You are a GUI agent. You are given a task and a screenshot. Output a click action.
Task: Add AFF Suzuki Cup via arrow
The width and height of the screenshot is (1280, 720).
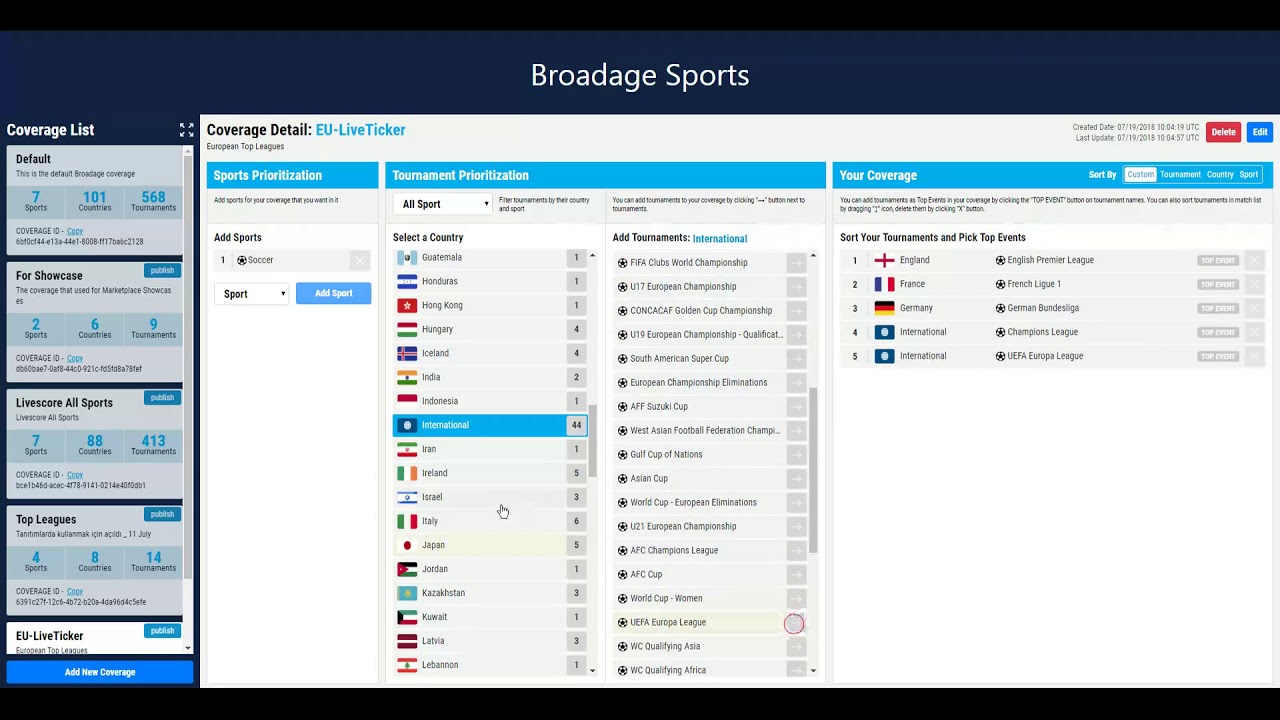tap(796, 407)
